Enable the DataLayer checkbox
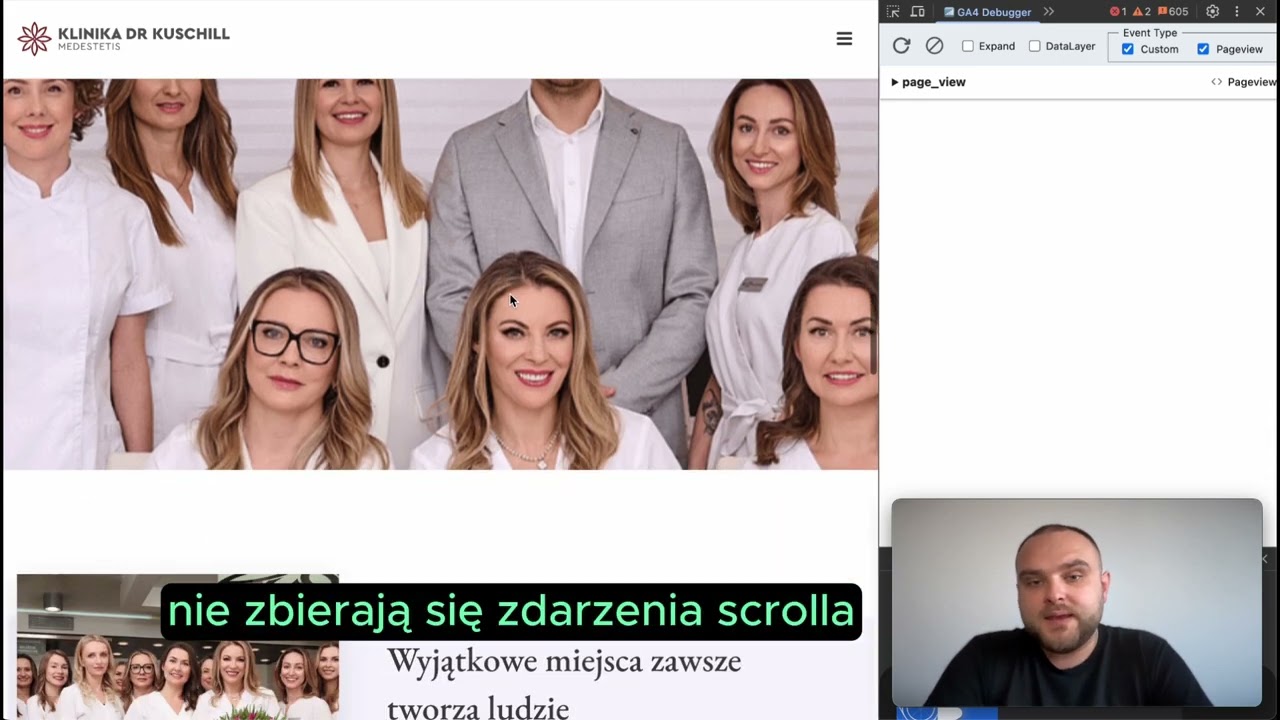This screenshot has height=720, width=1280. point(1034,46)
